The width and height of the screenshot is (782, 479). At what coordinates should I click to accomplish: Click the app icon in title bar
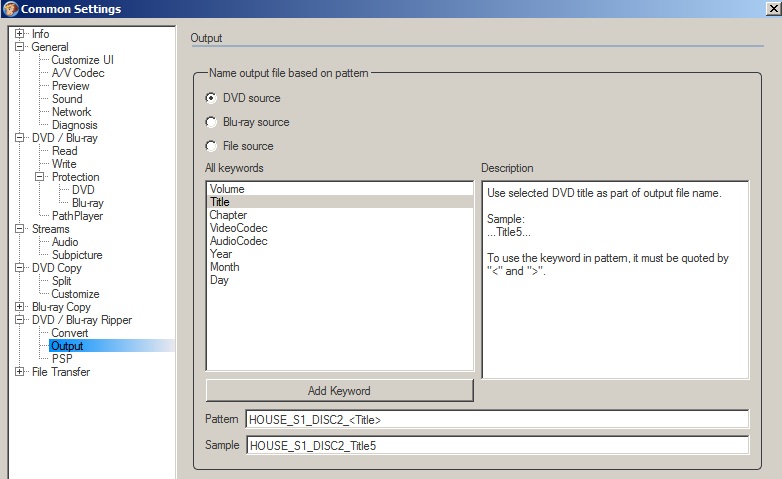click(11, 9)
